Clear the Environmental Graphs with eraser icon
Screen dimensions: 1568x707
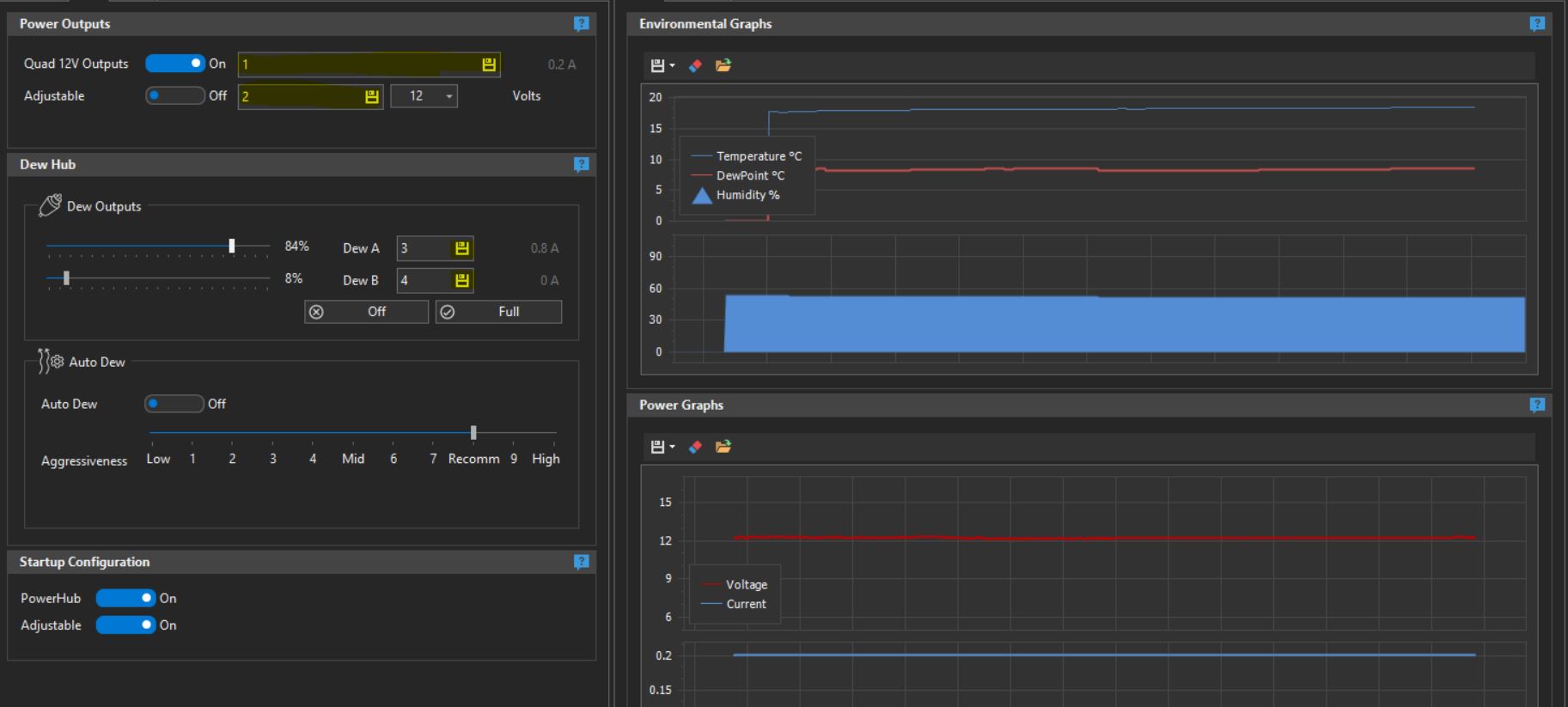pos(696,65)
